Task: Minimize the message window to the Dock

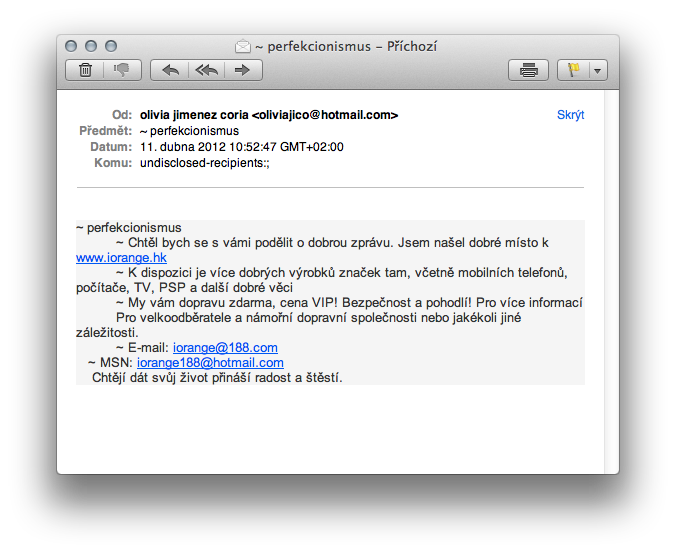Action: (91, 46)
